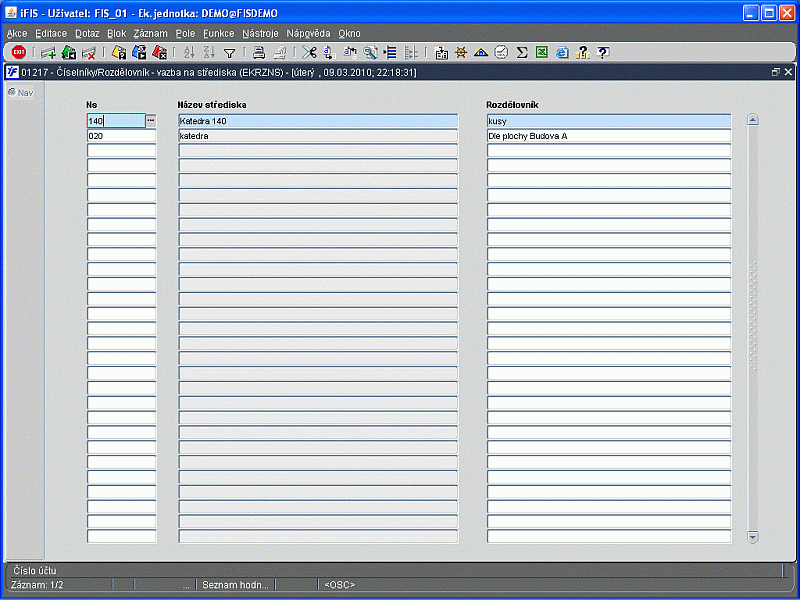Click the question mark help icon
Image resolution: width=800 pixels, height=600 pixels.
pyautogui.click(x=603, y=53)
